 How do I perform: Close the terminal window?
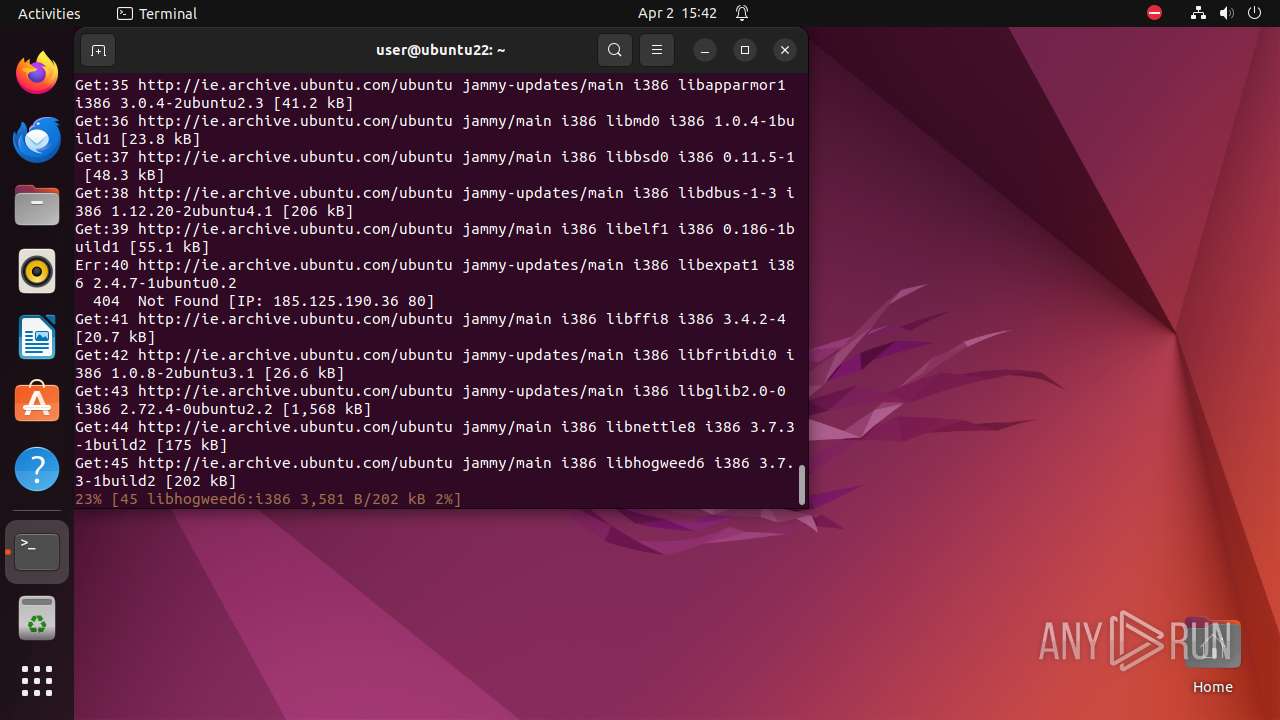(x=785, y=50)
